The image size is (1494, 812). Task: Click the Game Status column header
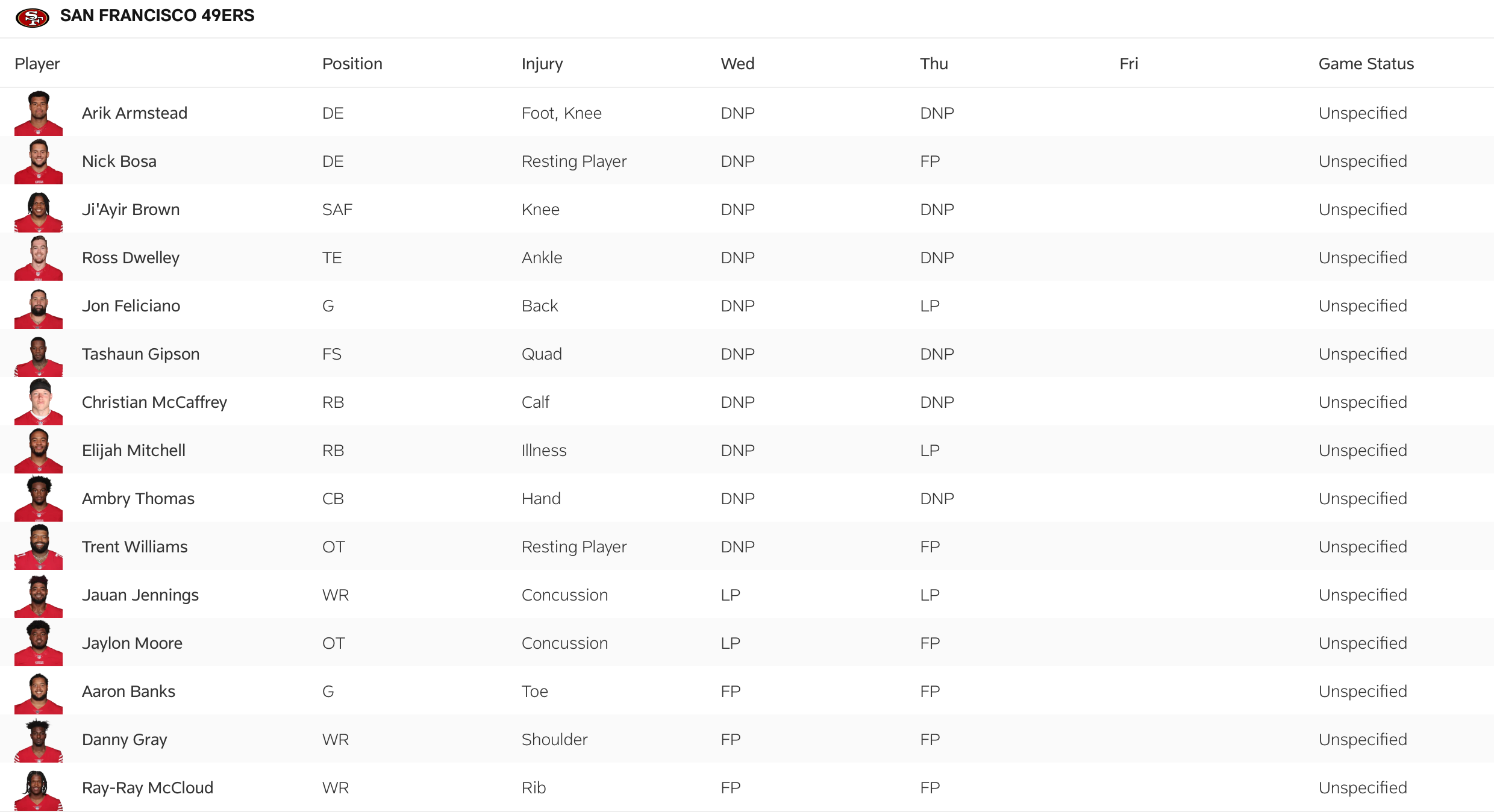[1366, 64]
